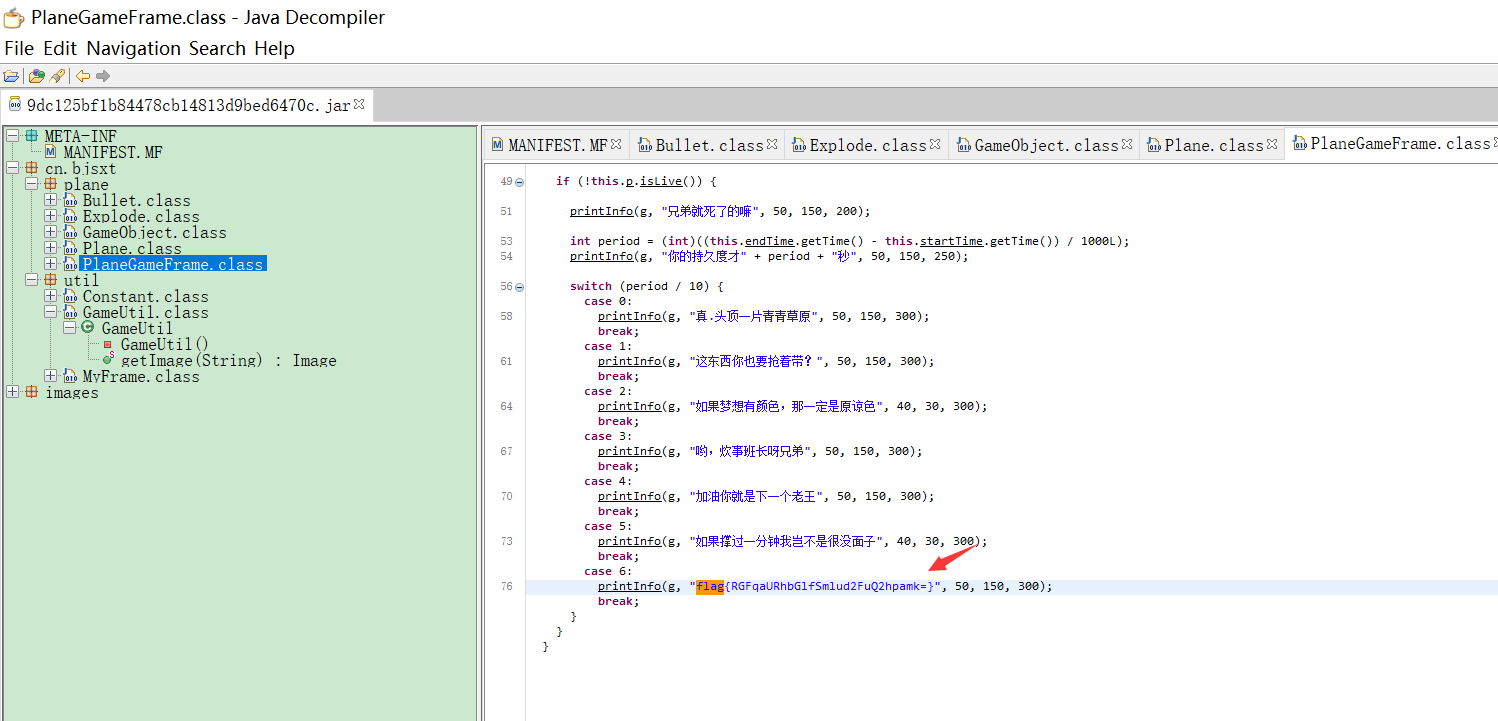Click the Open All Recent Files toolbar icon
This screenshot has height=721, width=1498.
pyautogui.click(x=36, y=76)
